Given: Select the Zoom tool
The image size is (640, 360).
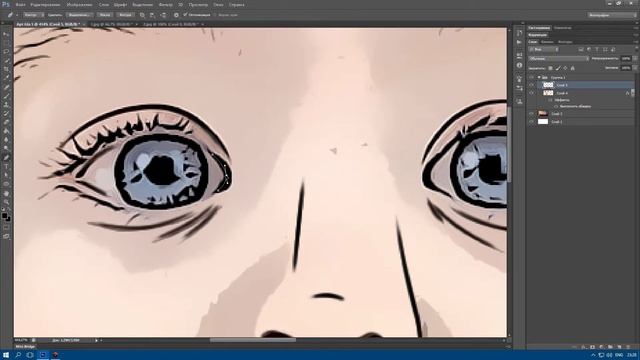Looking at the screenshot, I should 6,202.
